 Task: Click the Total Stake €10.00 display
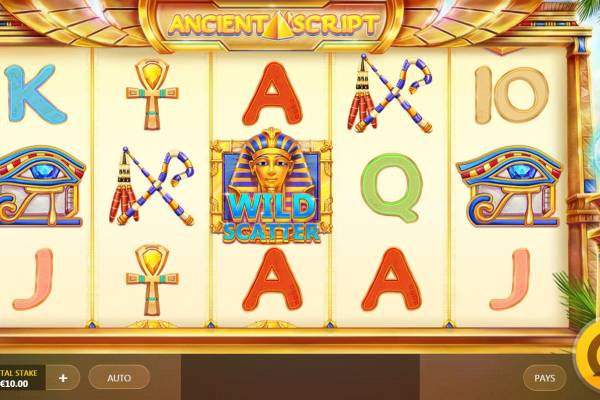[22, 378]
